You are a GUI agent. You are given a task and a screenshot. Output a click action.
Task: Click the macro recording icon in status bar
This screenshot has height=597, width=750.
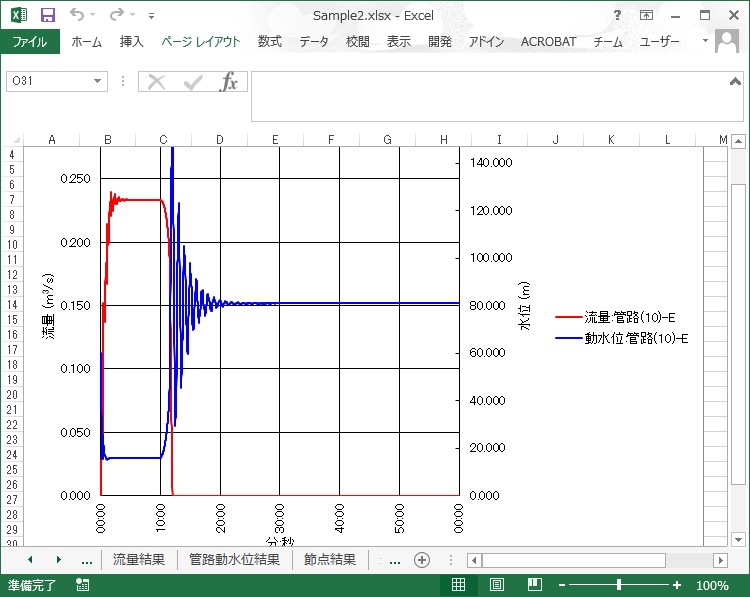(82, 586)
